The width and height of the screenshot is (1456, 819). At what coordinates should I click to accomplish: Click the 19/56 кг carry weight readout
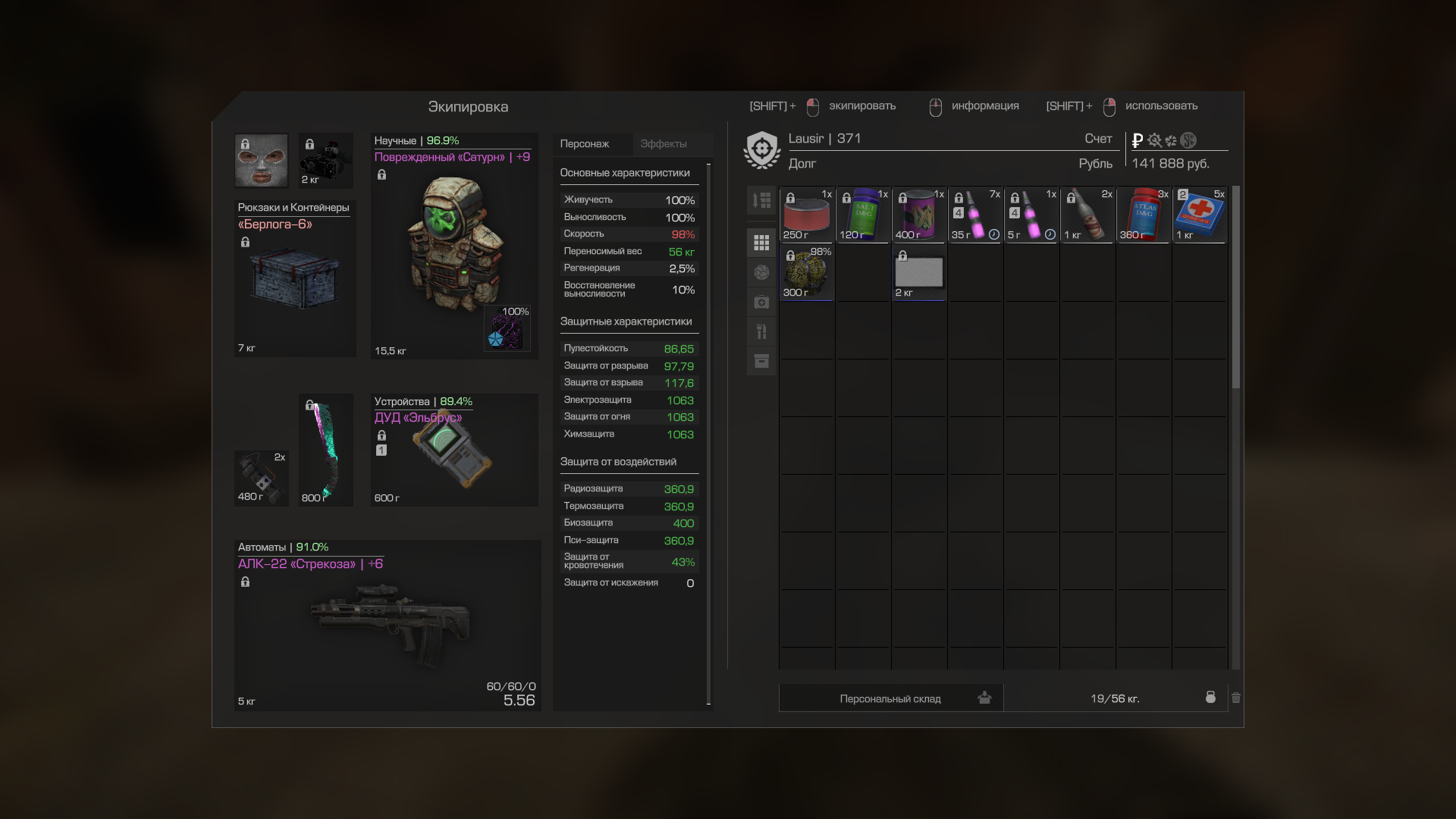(x=1115, y=698)
